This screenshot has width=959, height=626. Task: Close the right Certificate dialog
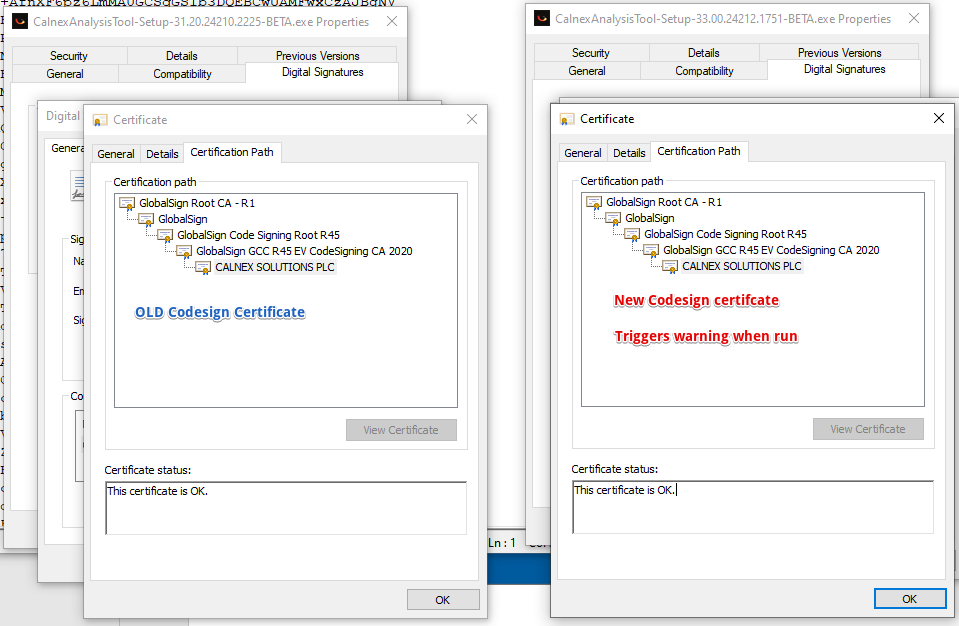click(x=938, y=118)
